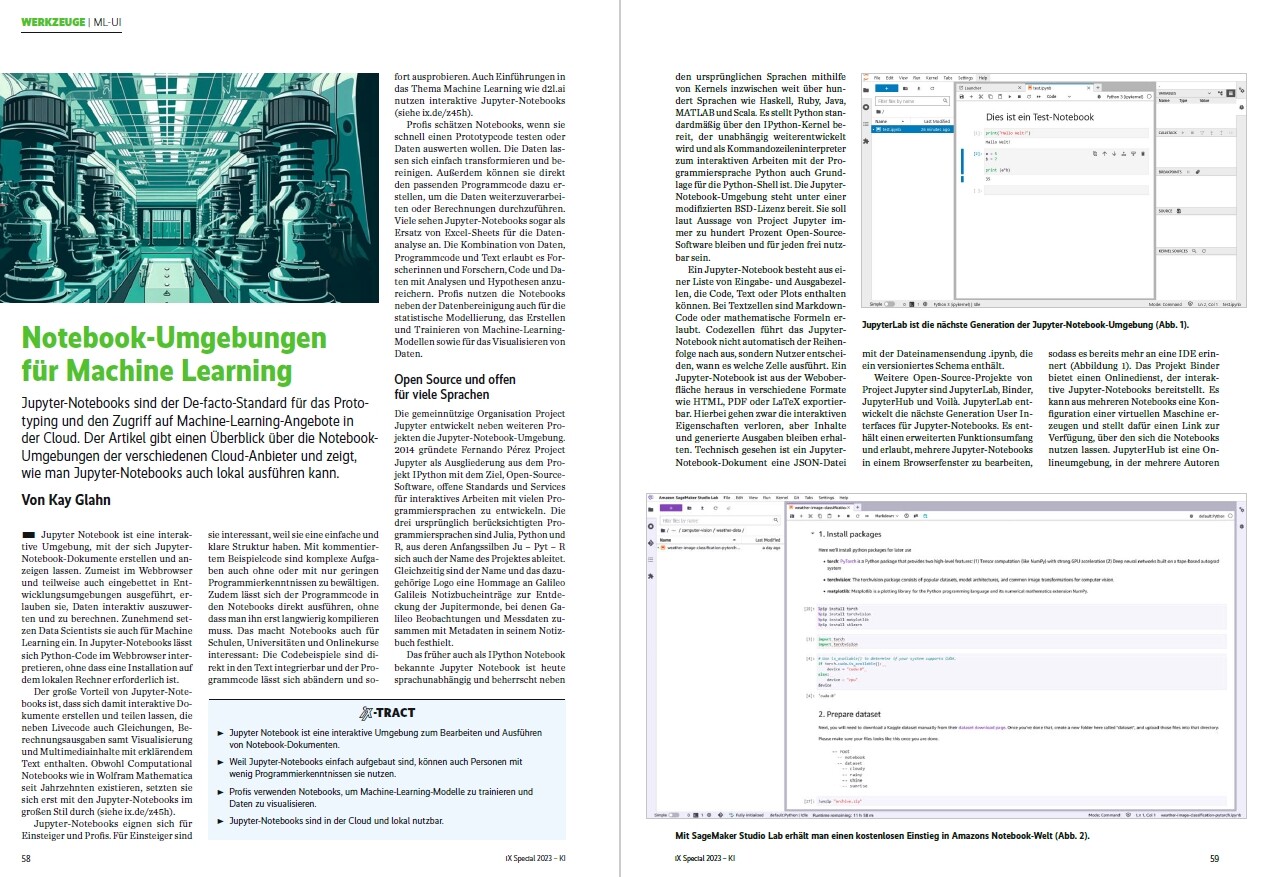Collapse the CALLSTACK section in the debugger panel
Viewport: 1264px width, 877px height.
pos(1170,132)
